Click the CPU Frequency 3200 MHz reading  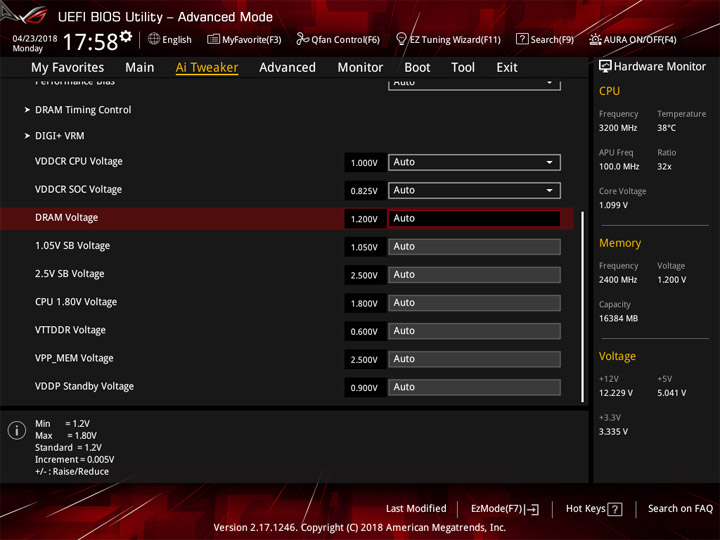618,128
